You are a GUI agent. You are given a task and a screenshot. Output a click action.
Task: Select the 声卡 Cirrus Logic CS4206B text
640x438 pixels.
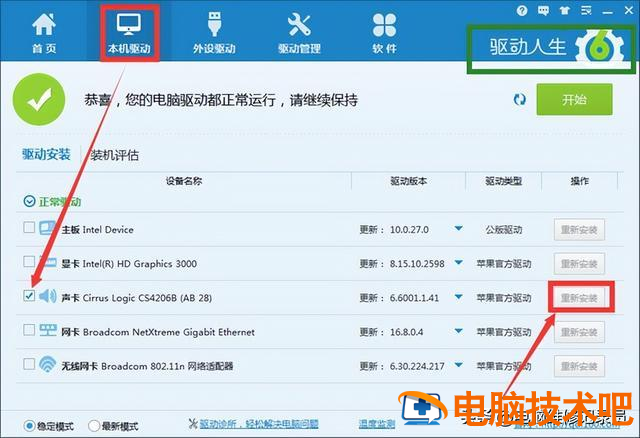tap(137, 298)
